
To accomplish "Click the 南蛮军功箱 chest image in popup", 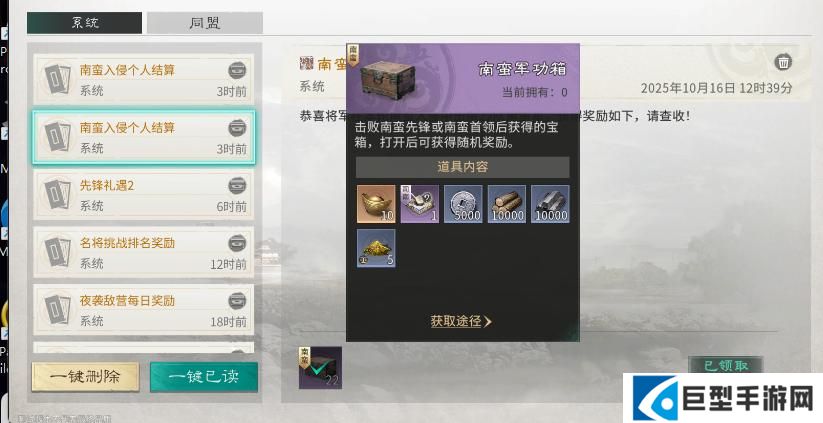I will point(388,80).
